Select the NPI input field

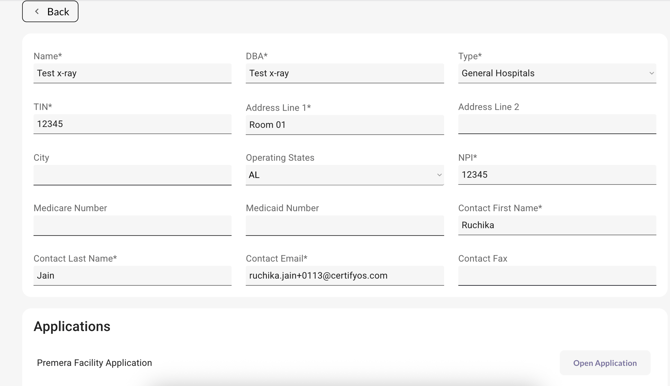pos(557,175)
